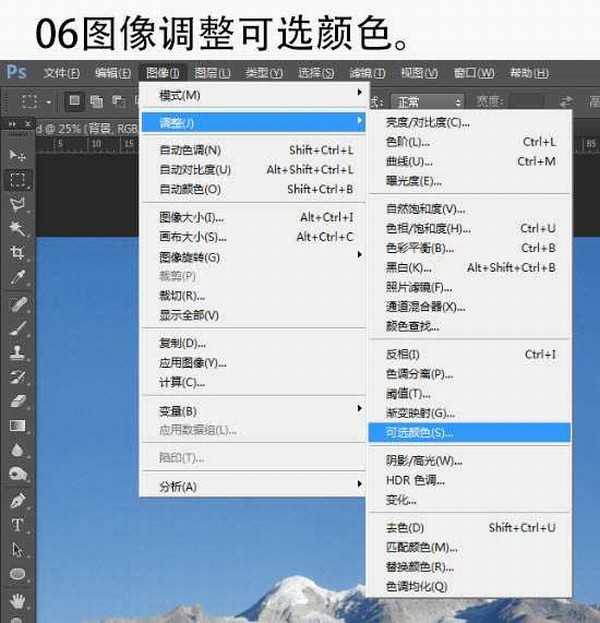This screenshot has height=623, width=600.
Task: Open the 滤镜 menu in menu bar
Action: pos(367,73)
